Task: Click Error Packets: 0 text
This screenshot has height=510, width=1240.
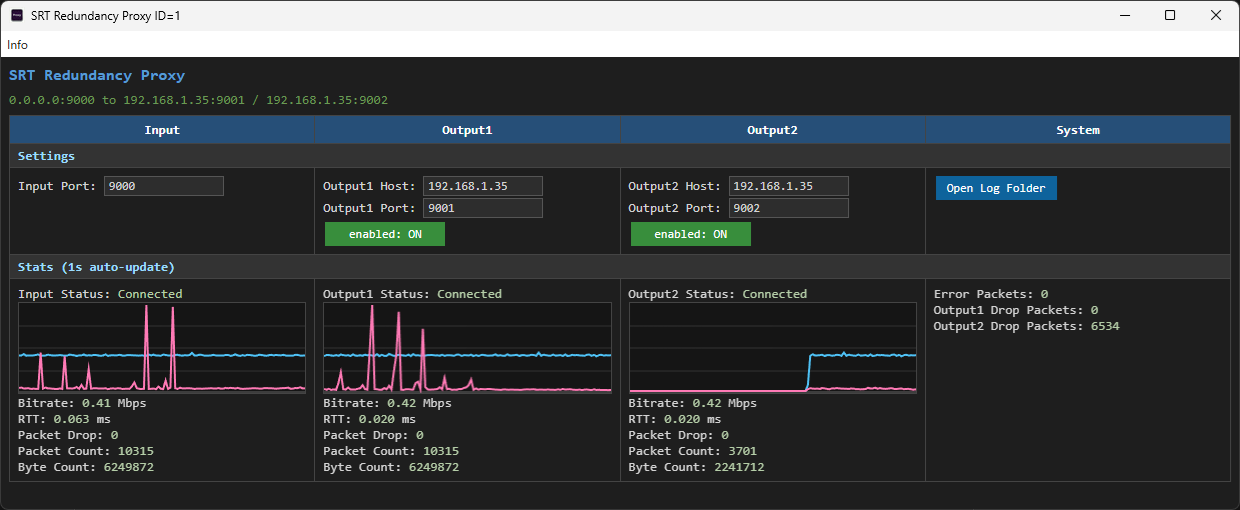Action: coord(991,294)
